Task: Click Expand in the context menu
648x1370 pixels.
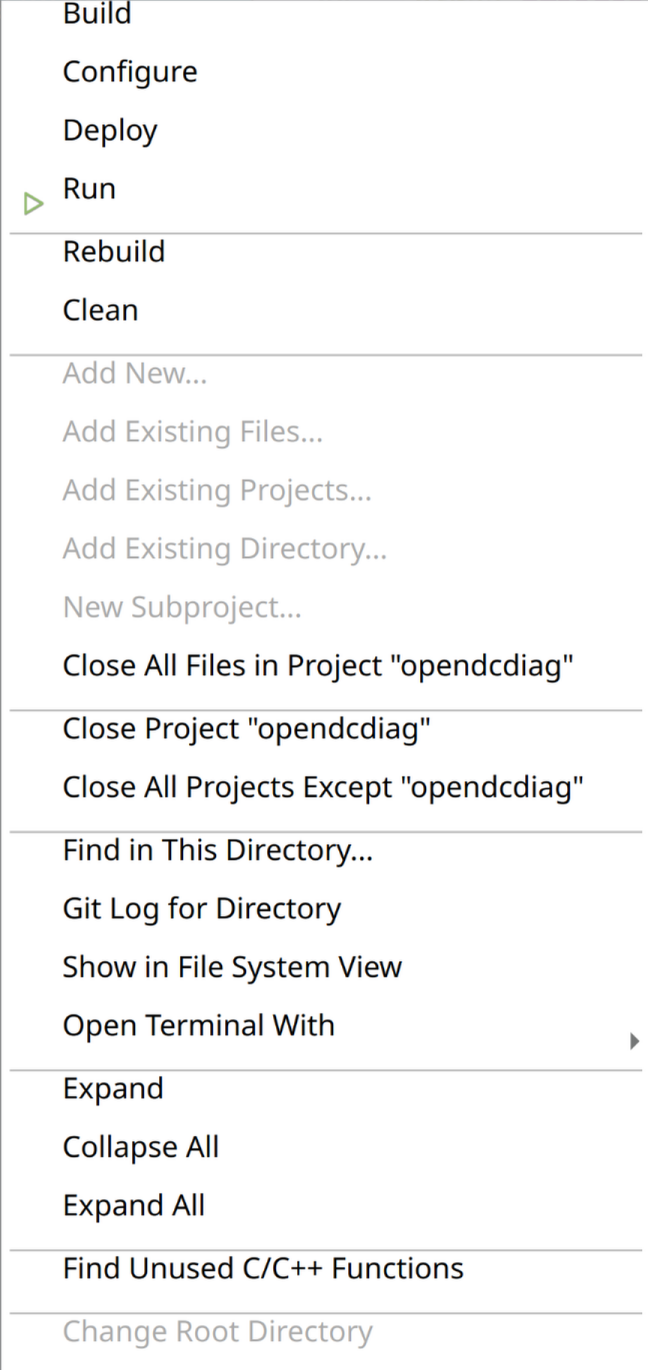Action: pos(113,1089)
